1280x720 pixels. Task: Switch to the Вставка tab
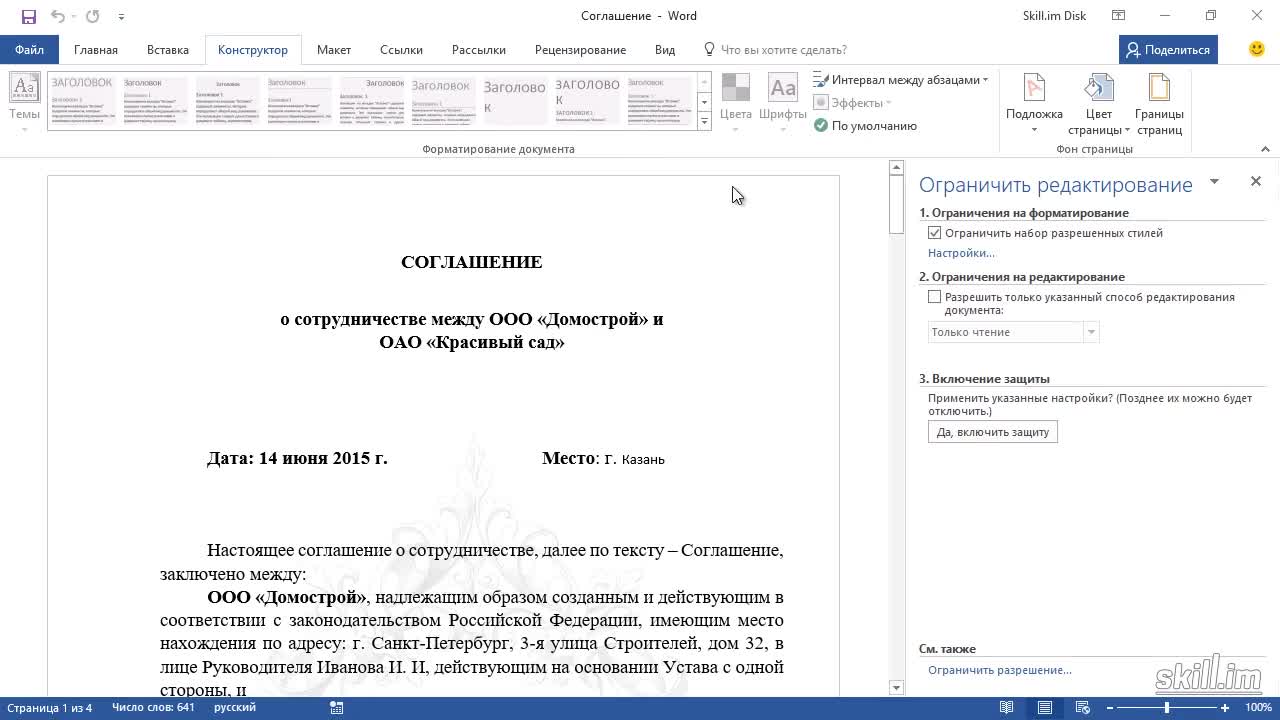[x=168, y=50]
